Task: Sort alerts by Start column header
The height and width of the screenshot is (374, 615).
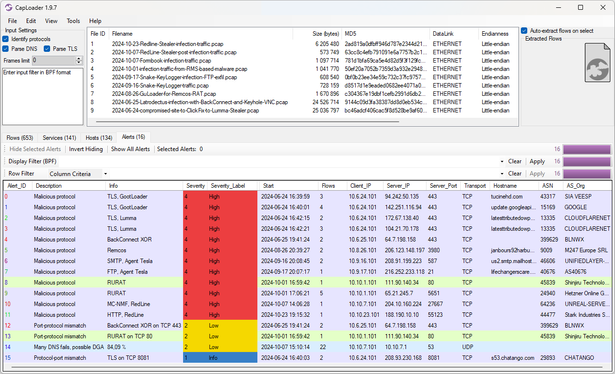Action: tap(289, 186)
